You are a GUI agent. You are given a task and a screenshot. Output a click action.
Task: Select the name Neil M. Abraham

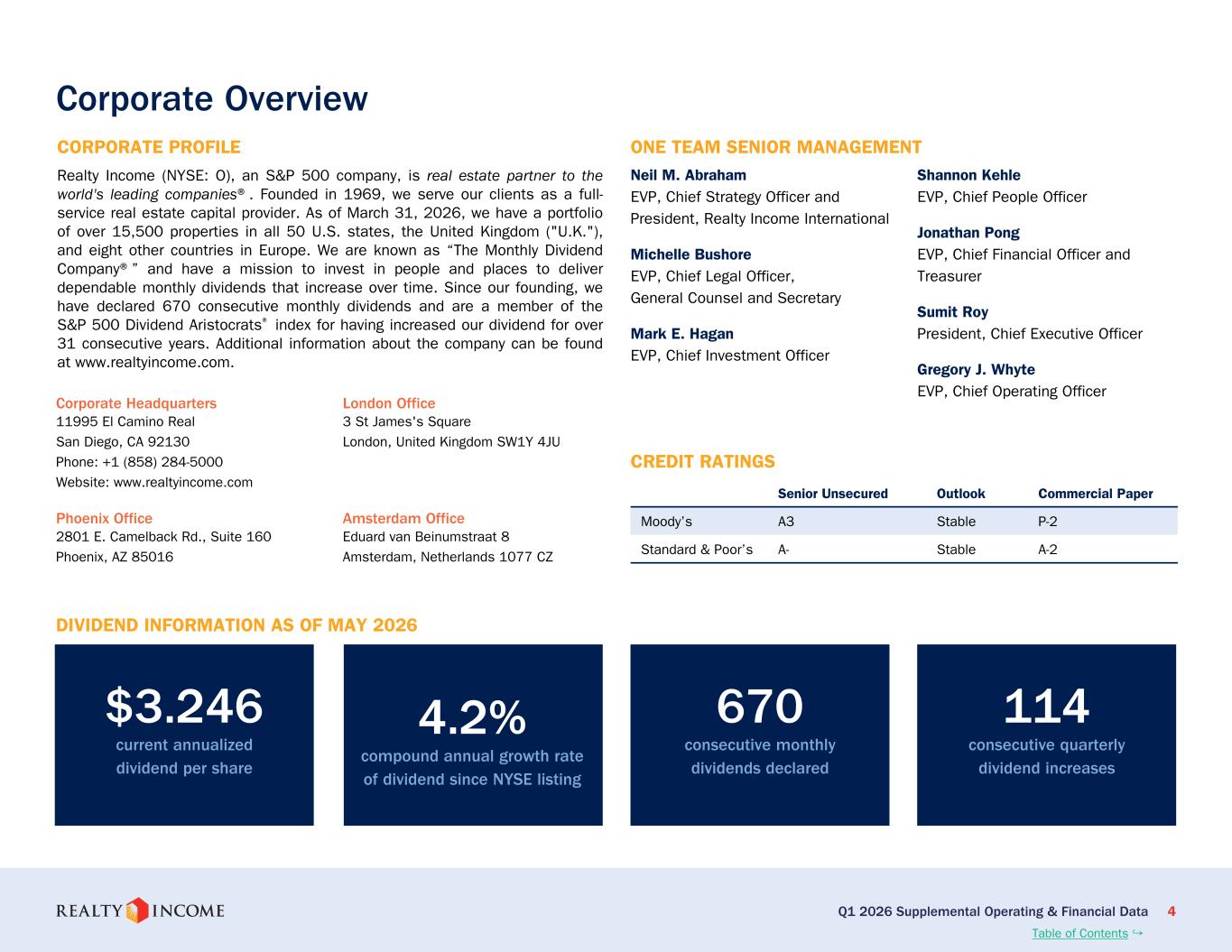689,175
